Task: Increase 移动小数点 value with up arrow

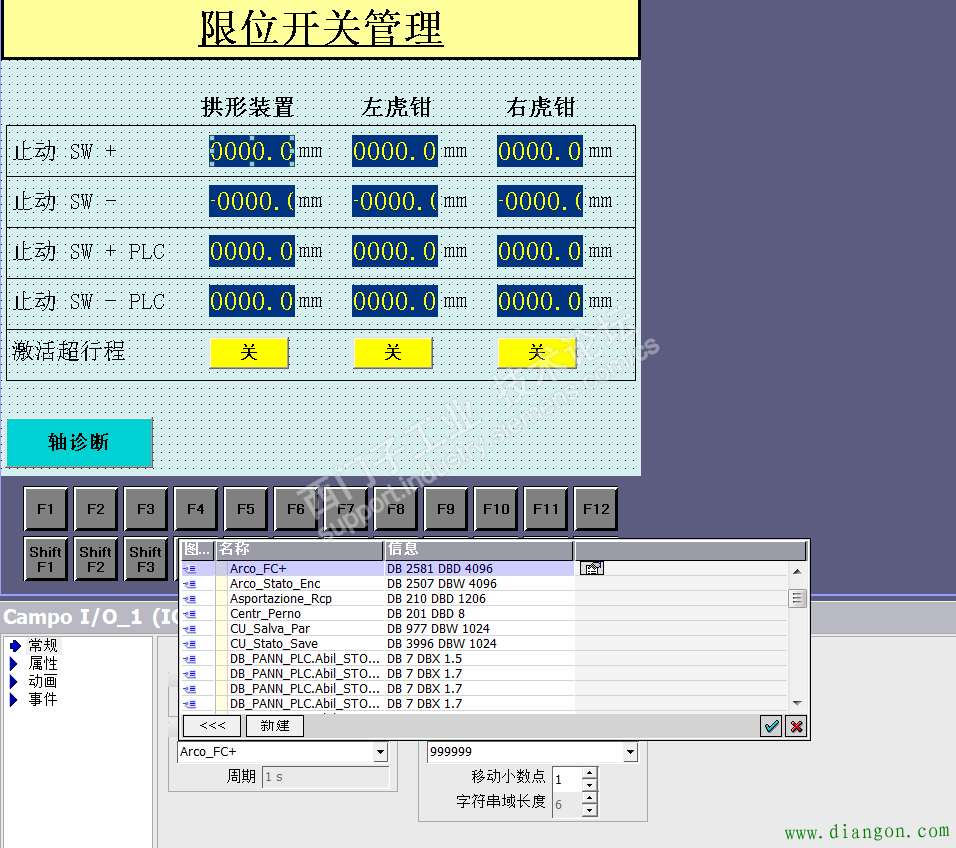Action: click(589, 773)
